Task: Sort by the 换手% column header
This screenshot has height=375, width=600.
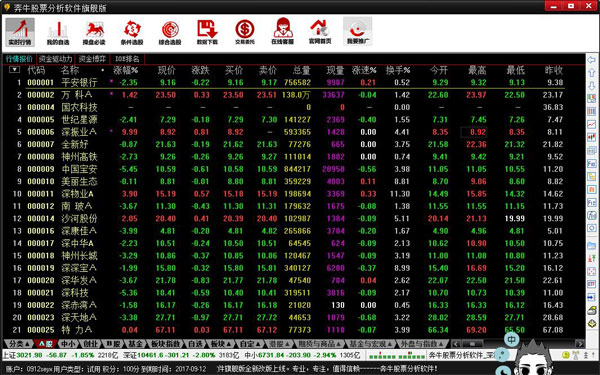Action: click(x=398, y=70)
